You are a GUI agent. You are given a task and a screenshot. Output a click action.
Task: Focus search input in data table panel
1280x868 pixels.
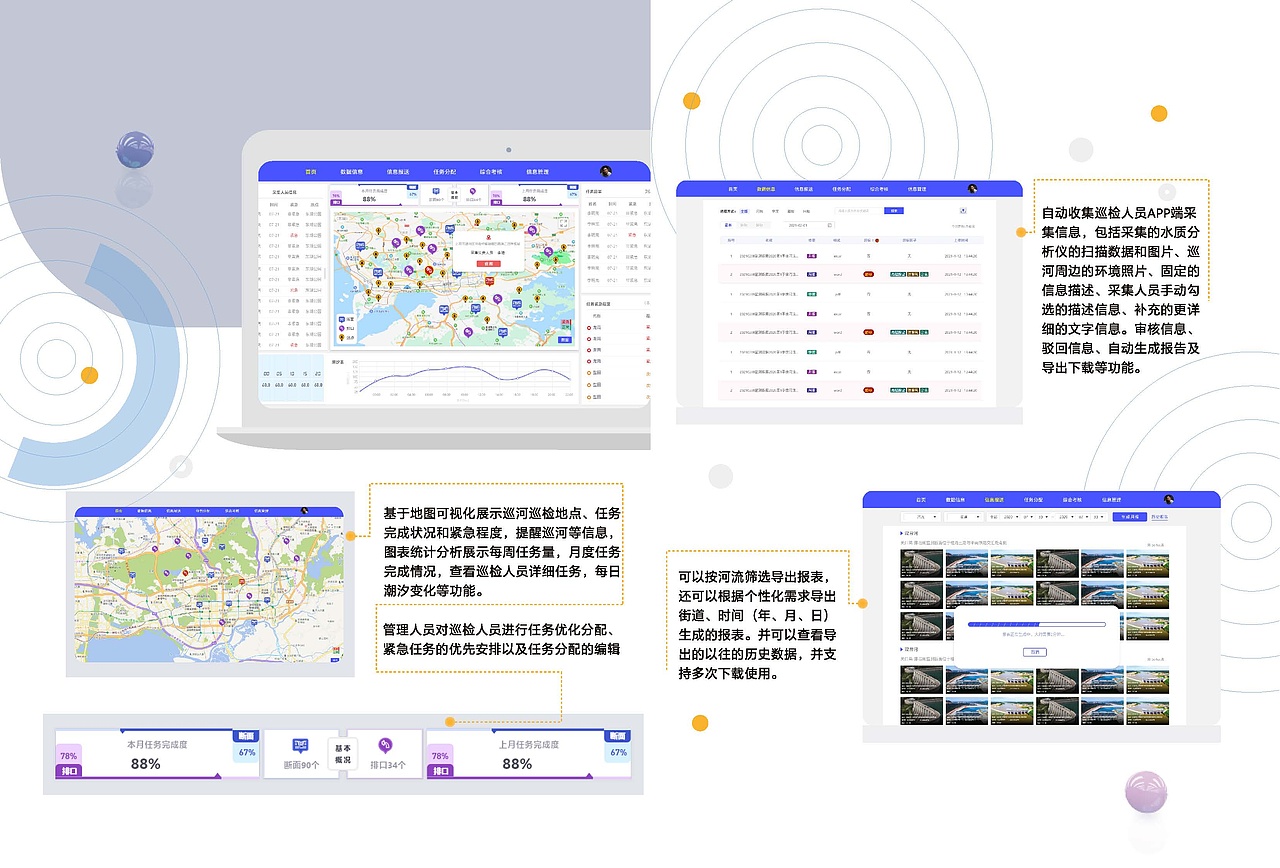pos(859,211)
